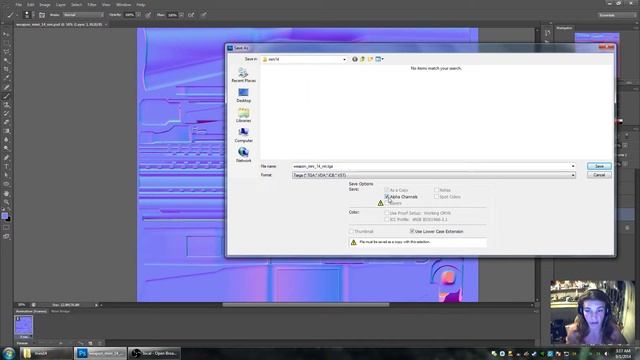Open the Format dropdown list

click(x=573, y=175)
